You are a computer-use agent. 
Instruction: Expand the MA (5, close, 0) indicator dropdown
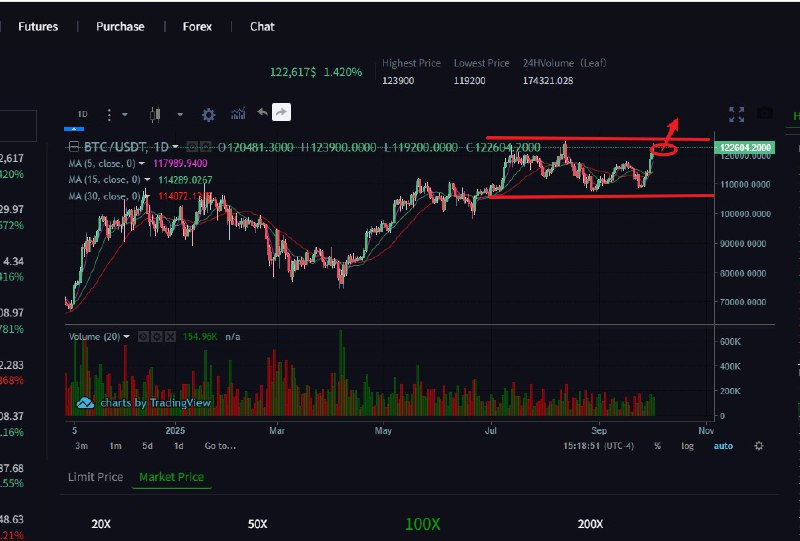142,163
